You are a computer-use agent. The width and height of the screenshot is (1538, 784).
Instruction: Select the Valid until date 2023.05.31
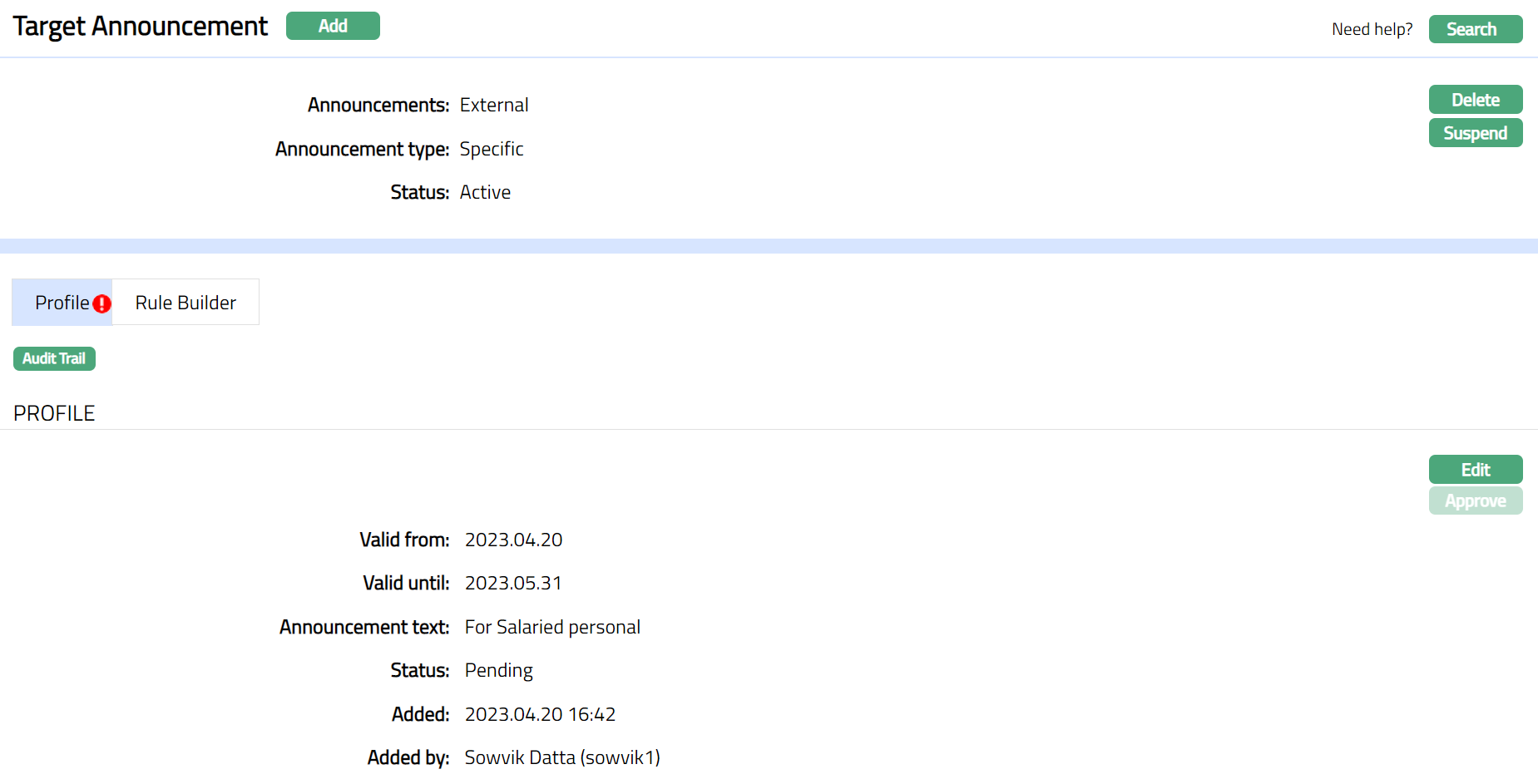pyautogui.click(x=513, y=583)
